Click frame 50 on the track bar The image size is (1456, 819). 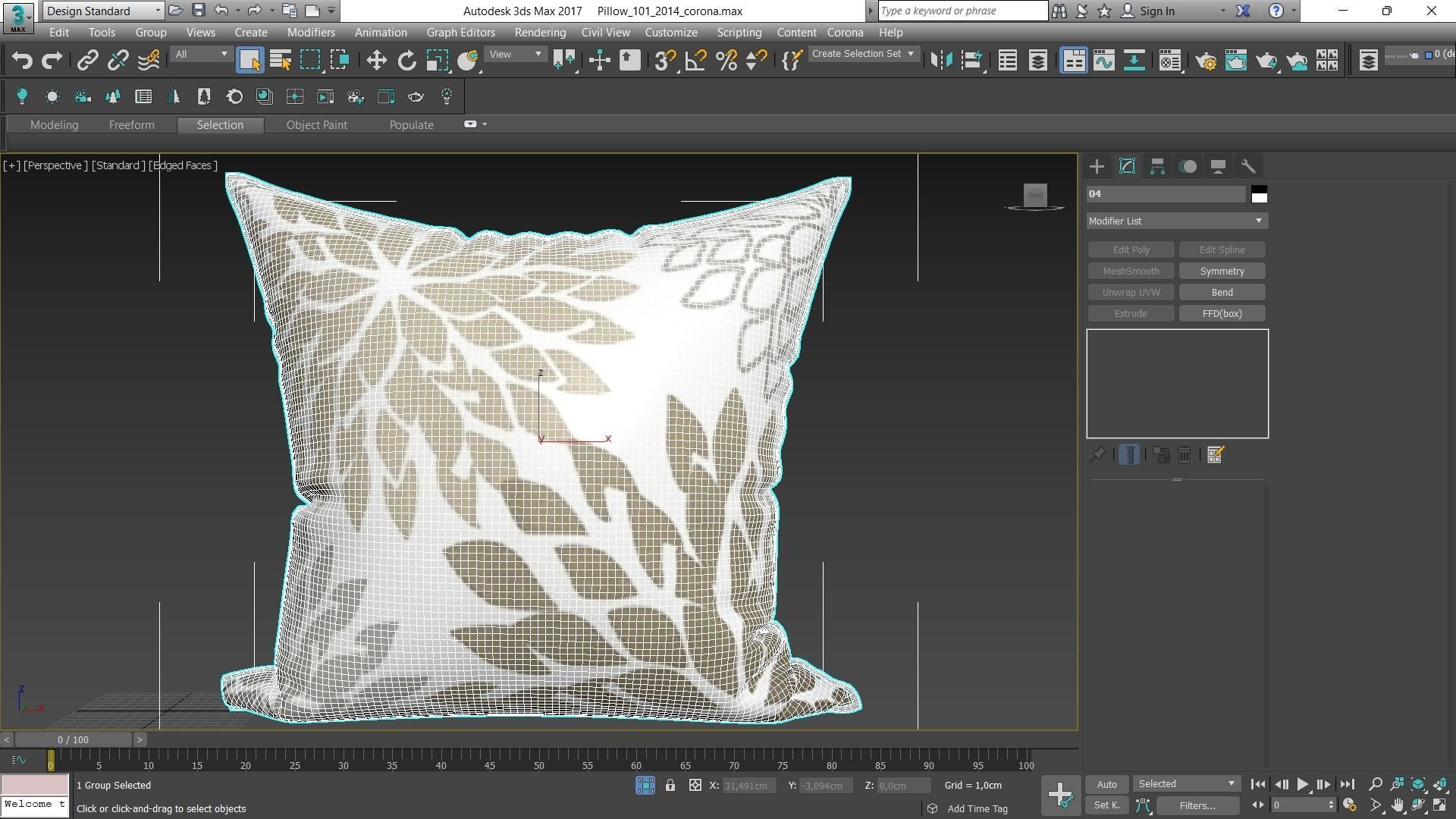[x=538, y=761]
